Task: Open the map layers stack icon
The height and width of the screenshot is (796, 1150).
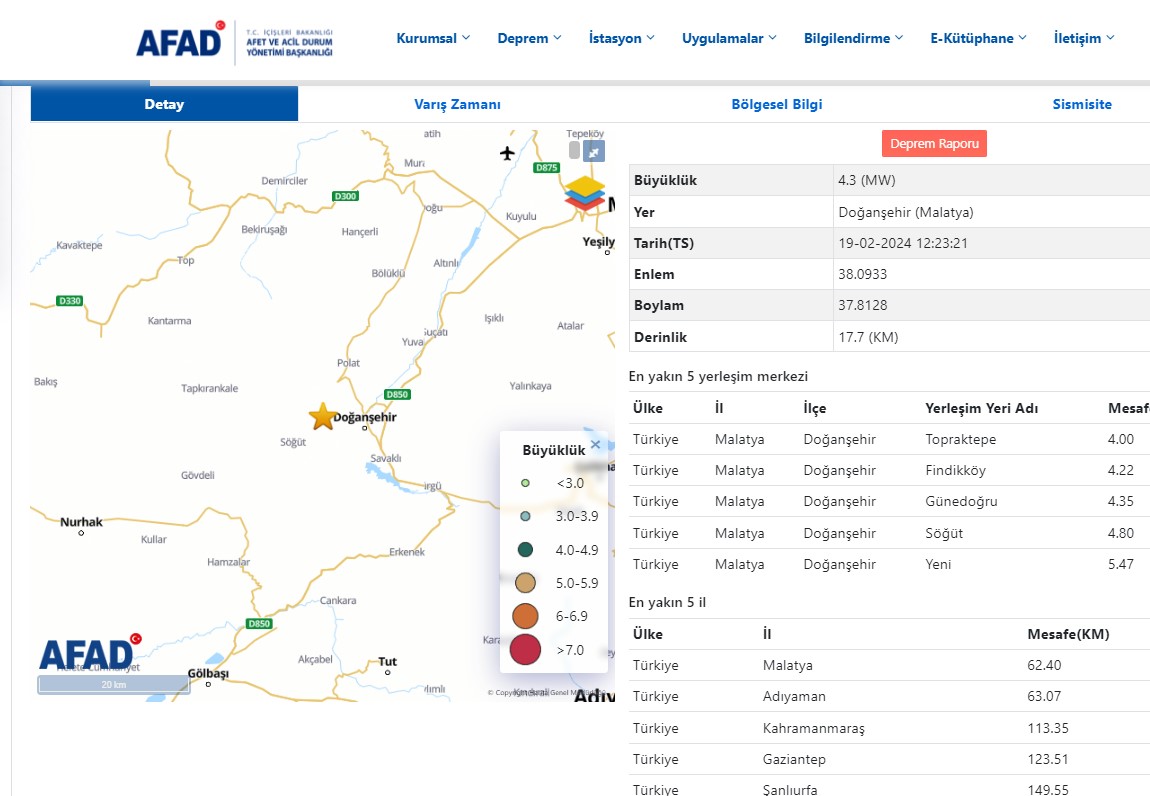Action: pyautogui.click(x=584, y=193)
